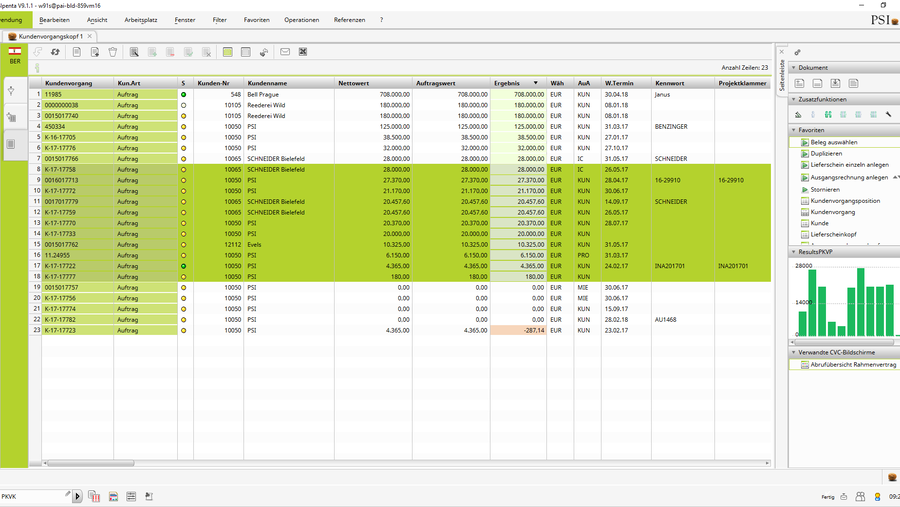The height and width of the screenshot is (507, 900).
Task: Click the fullscreen expand toolbar icon
Action: [303, 52]
